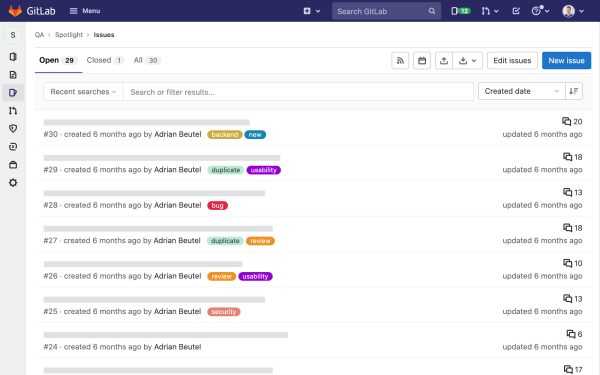Click the new label on issue #30
Viewport: 600px width, 375px height.
[x=255, y=135]
